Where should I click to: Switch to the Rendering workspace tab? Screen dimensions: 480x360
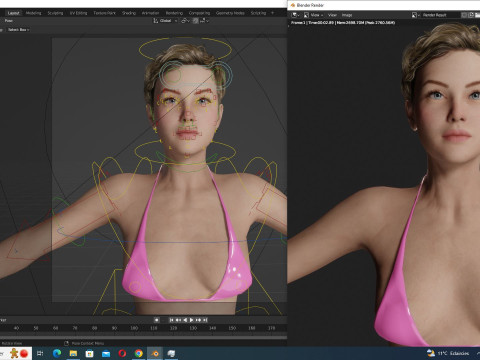point(174,13)
